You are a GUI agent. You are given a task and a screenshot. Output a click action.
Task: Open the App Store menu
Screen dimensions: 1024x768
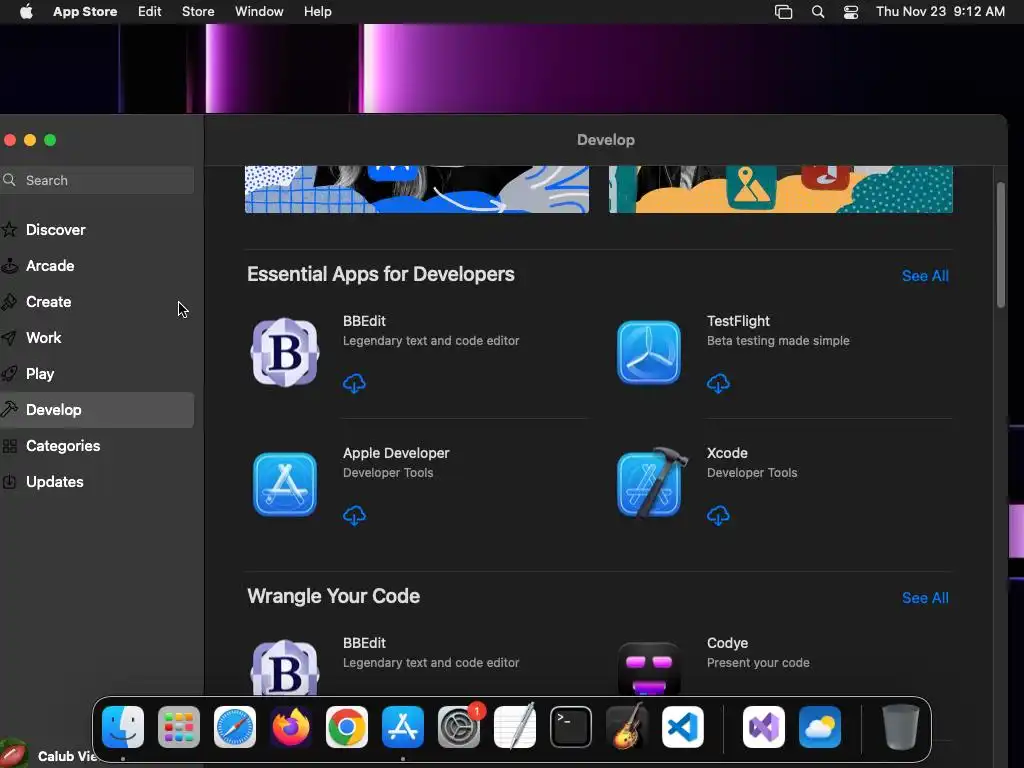pos(85,12)
